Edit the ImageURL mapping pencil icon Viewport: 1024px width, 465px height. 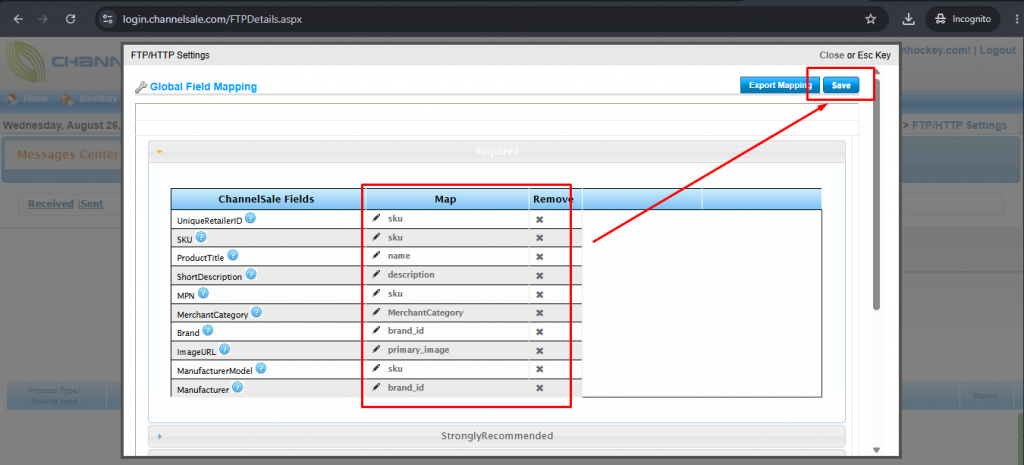point(376,349)
